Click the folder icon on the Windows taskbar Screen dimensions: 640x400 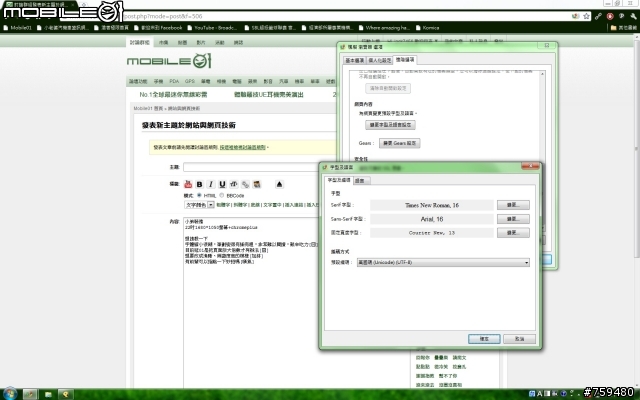click(48, 394)
